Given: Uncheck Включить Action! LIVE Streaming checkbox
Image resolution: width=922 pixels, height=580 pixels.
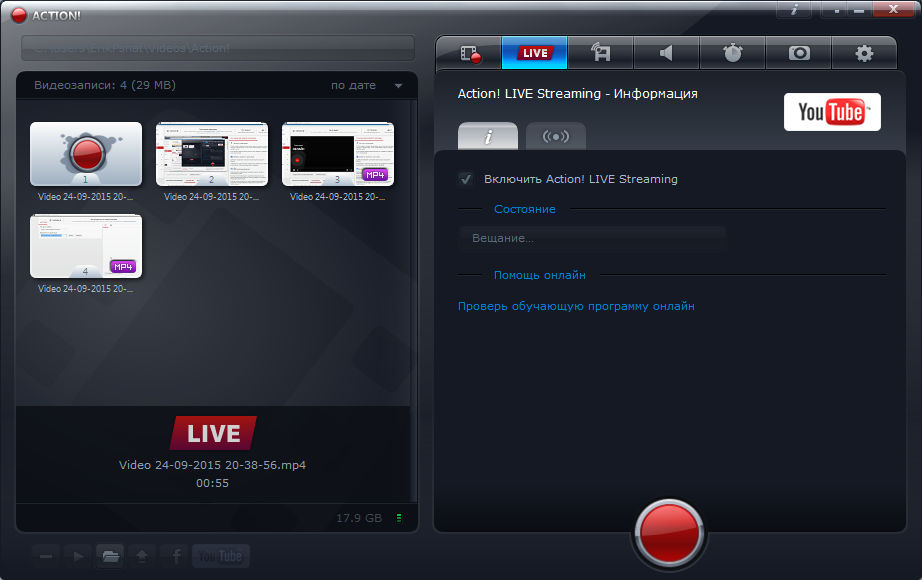Looking at the screenshot, I should [465, 179].
